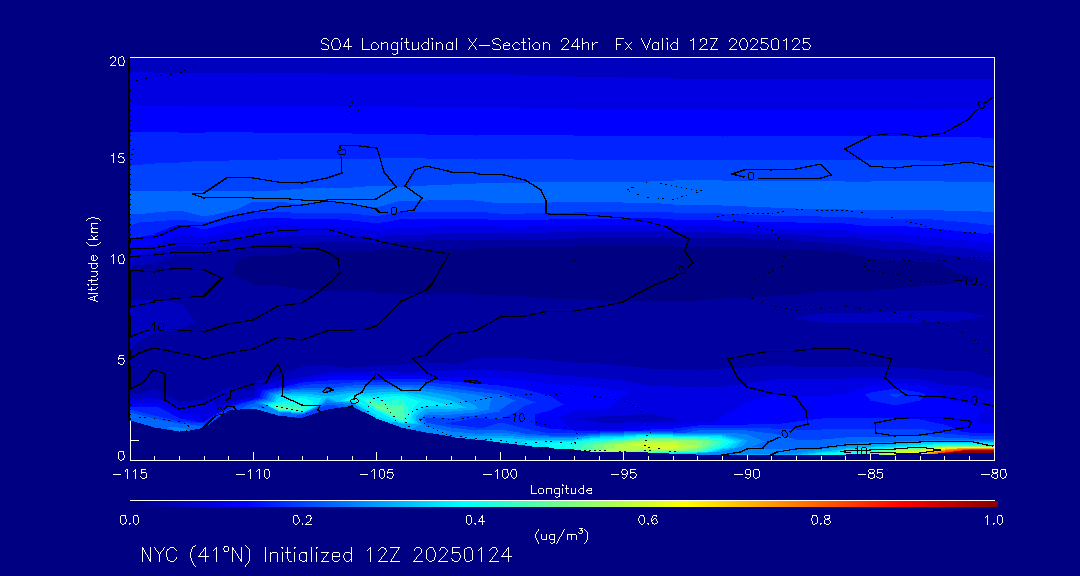The image size is (1080, 576).
Task: Click the longitude tick label "-100"
Action: point(500,475)
